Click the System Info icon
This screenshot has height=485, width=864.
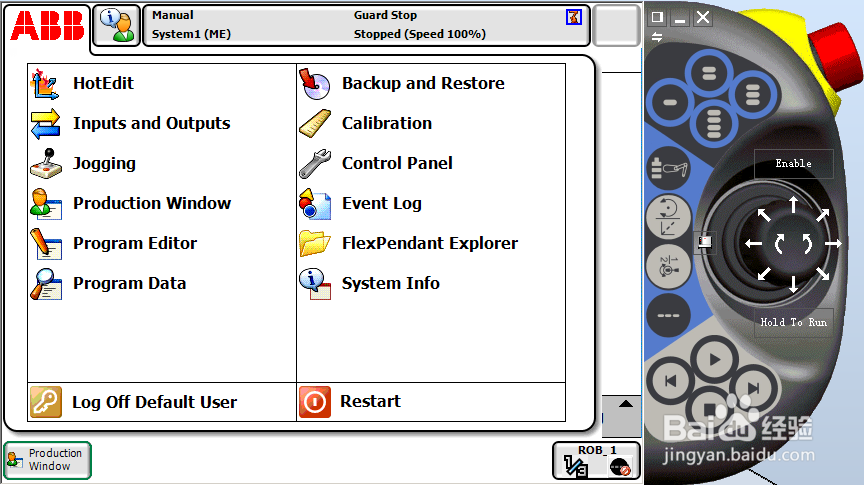pos(315,284)
